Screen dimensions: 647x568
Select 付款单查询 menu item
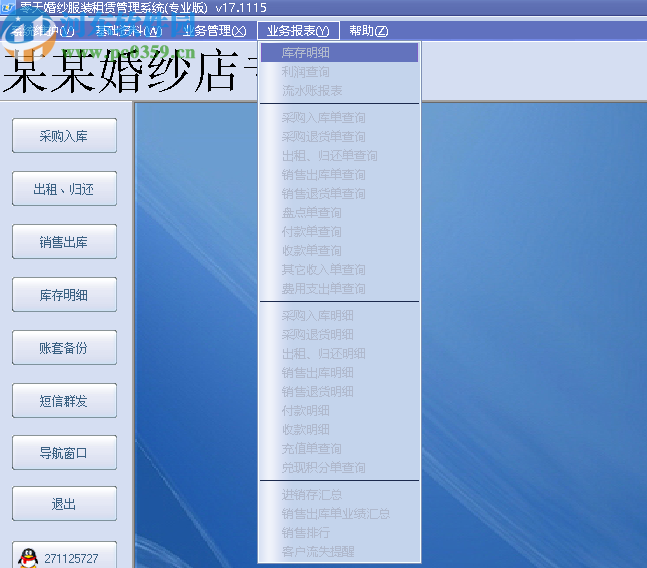click(x=339, y=232)
